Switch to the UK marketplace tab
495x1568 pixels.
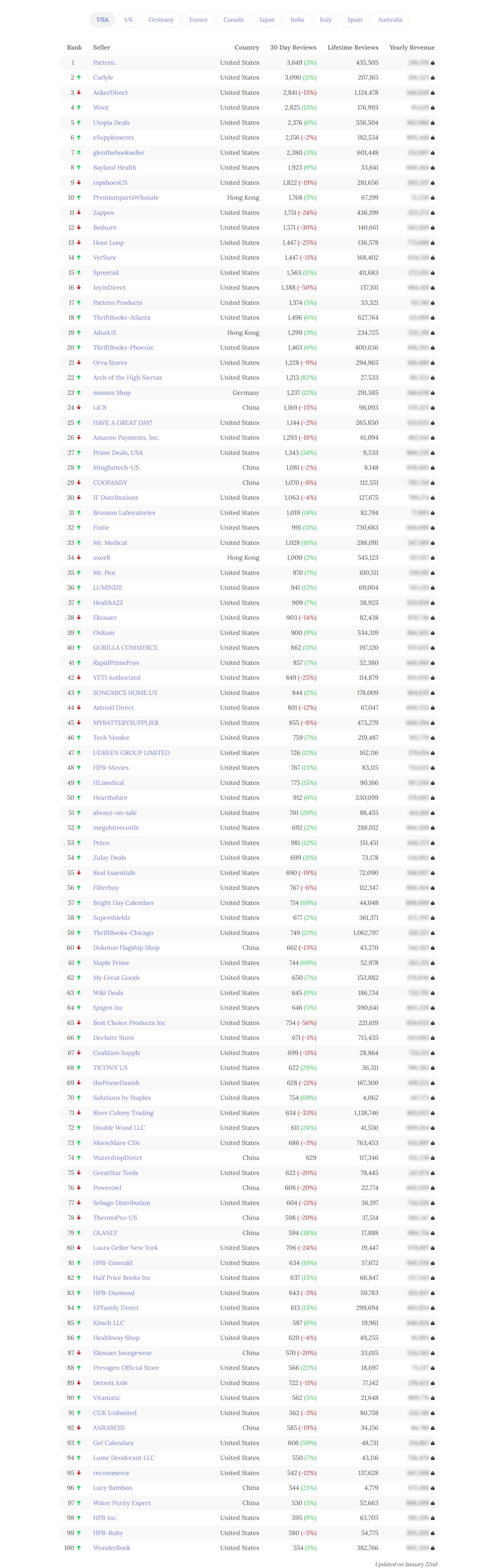click(x=128, y=19)
